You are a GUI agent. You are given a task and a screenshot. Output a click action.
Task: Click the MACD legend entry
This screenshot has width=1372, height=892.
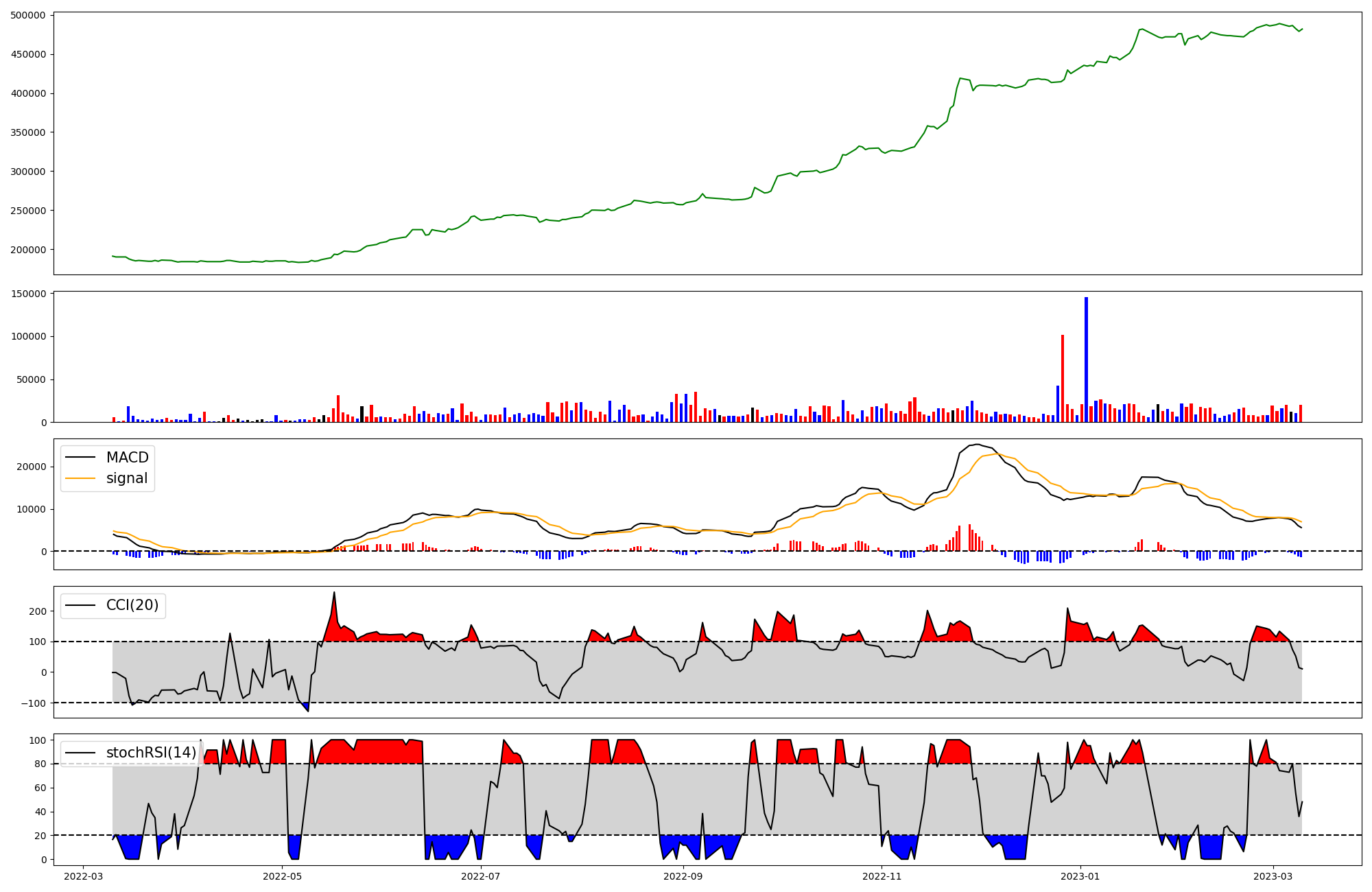point(127,458)
